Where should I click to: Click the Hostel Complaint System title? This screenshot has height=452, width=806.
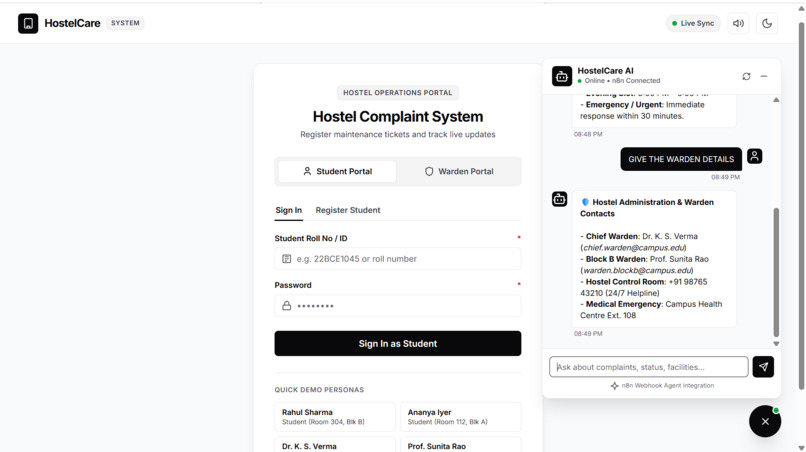pos(398,117)
